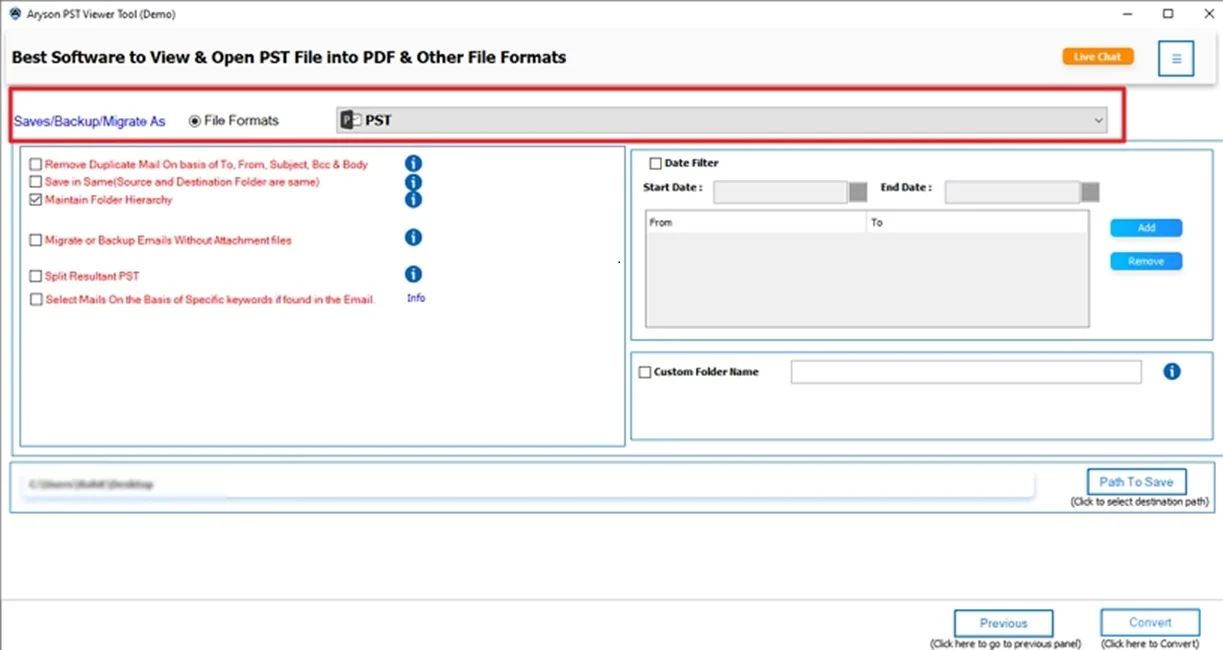The image size is (1223, 650).
Task: Click info icon for Split Resultant PST
Action: [x=413, y=274]
